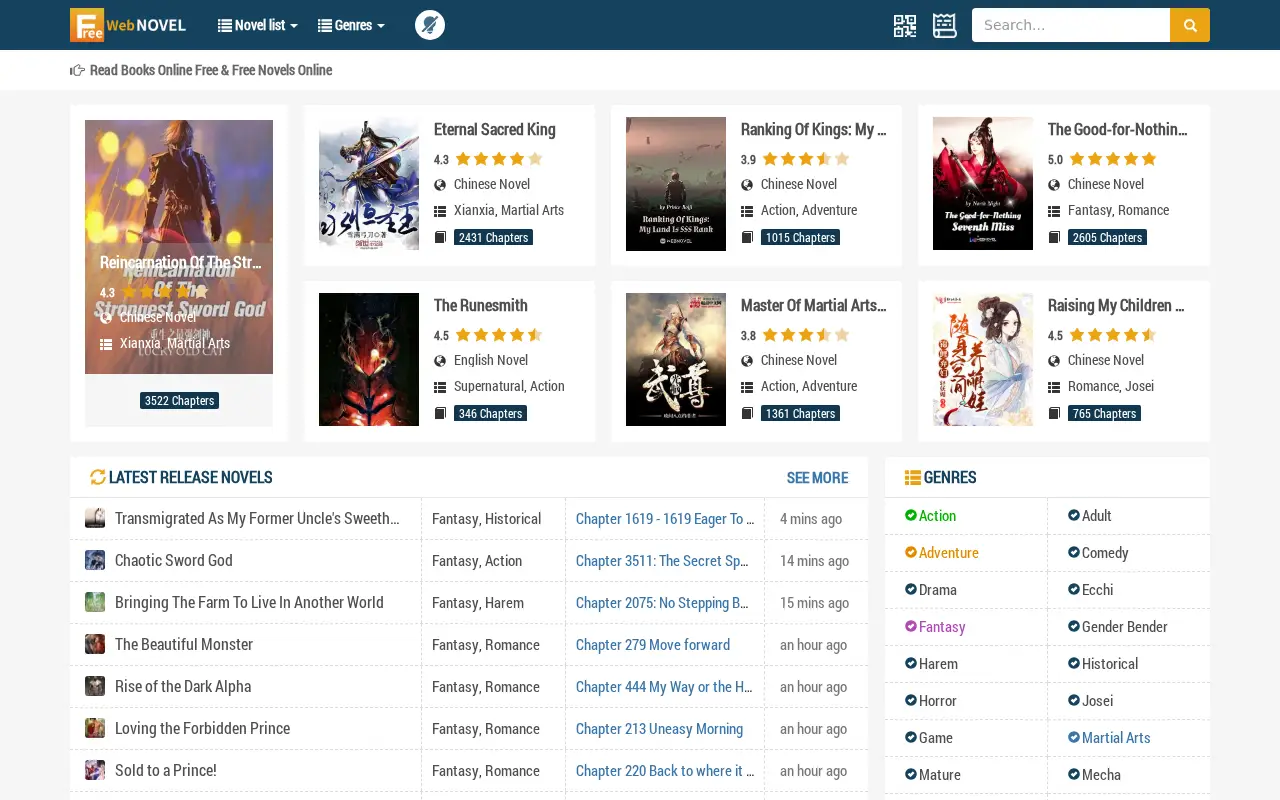Open The Runesmith novel title
Image resolution: width=1280 pixels, height=800 pixels.
481,305
